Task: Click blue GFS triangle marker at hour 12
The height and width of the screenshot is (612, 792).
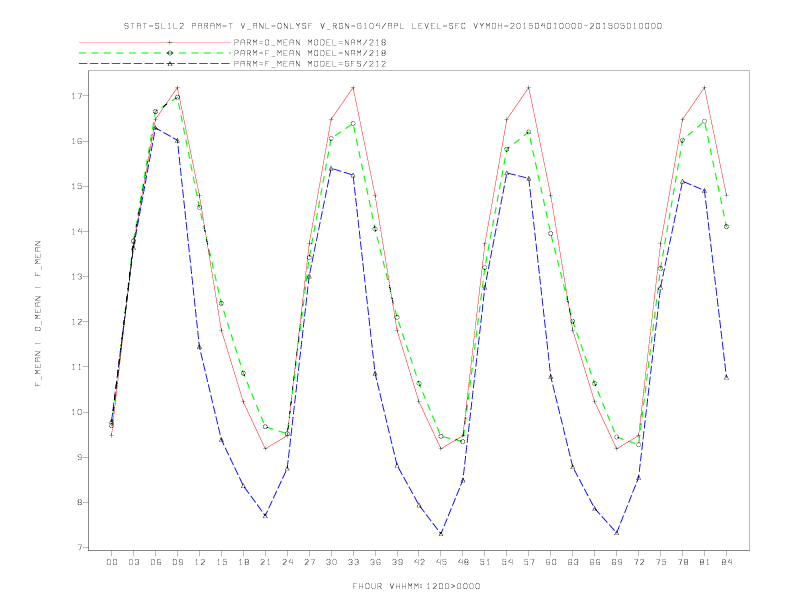Action: point(200,347)
